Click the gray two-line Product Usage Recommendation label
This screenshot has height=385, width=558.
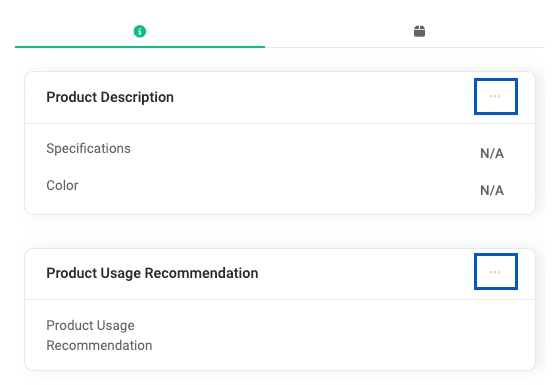(99, 335)
